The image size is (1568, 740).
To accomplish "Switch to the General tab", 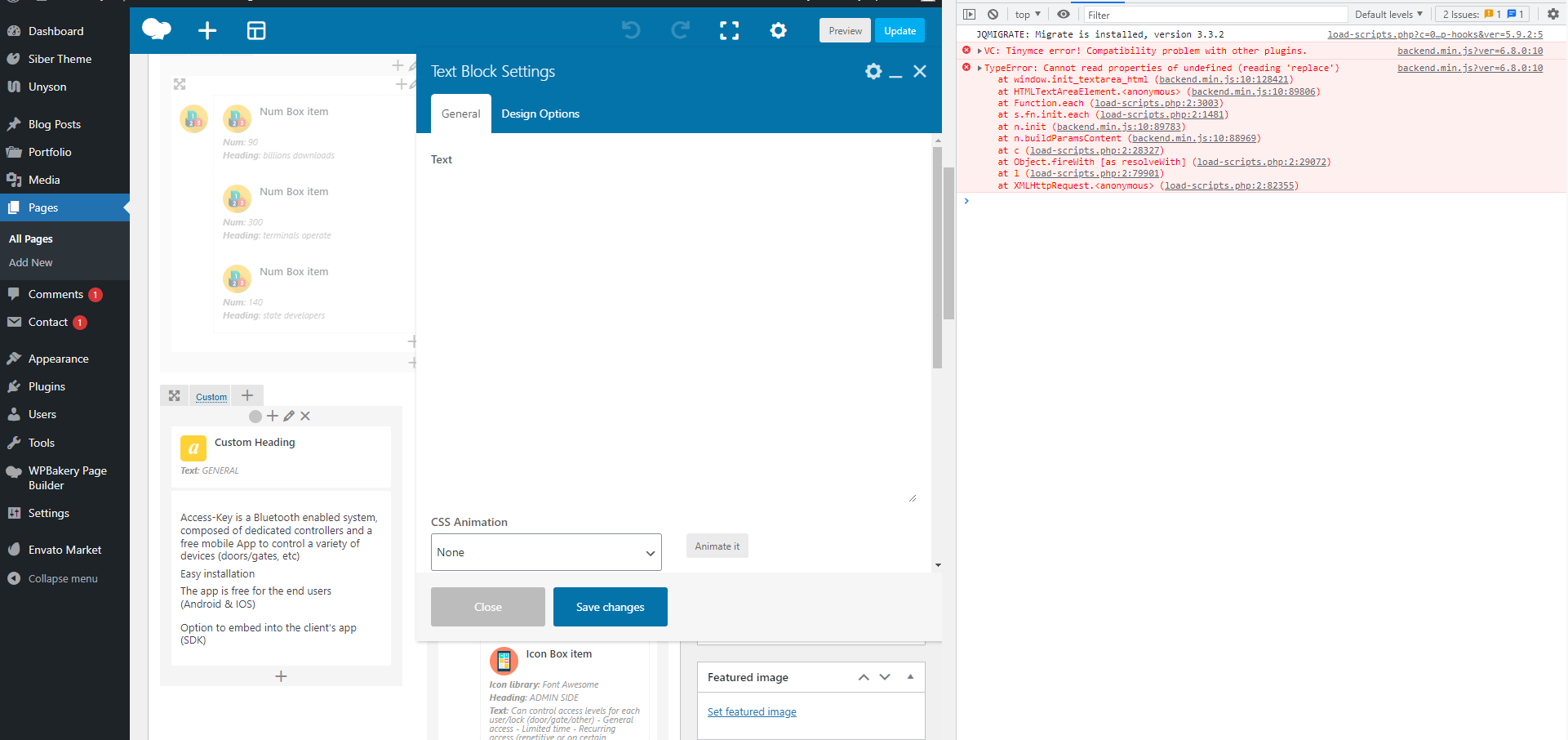I will (461, 114).
